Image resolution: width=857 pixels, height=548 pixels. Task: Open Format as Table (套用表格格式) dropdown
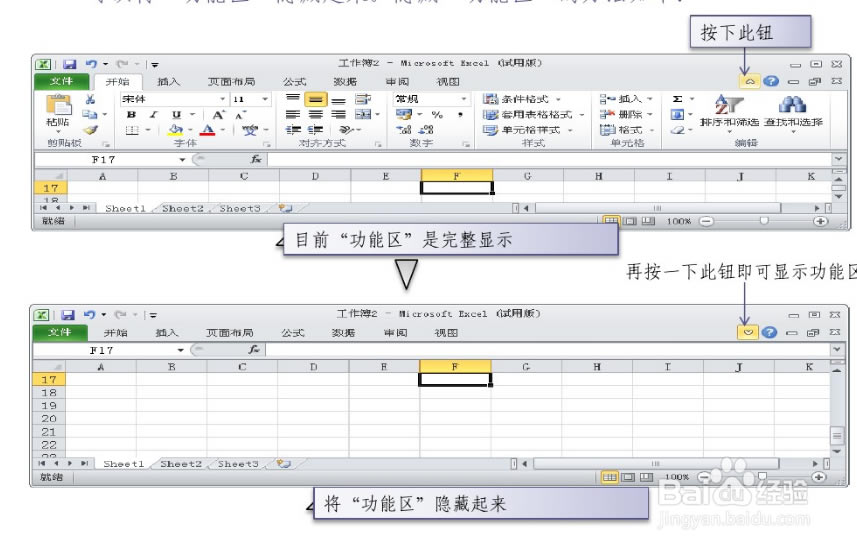533,114
